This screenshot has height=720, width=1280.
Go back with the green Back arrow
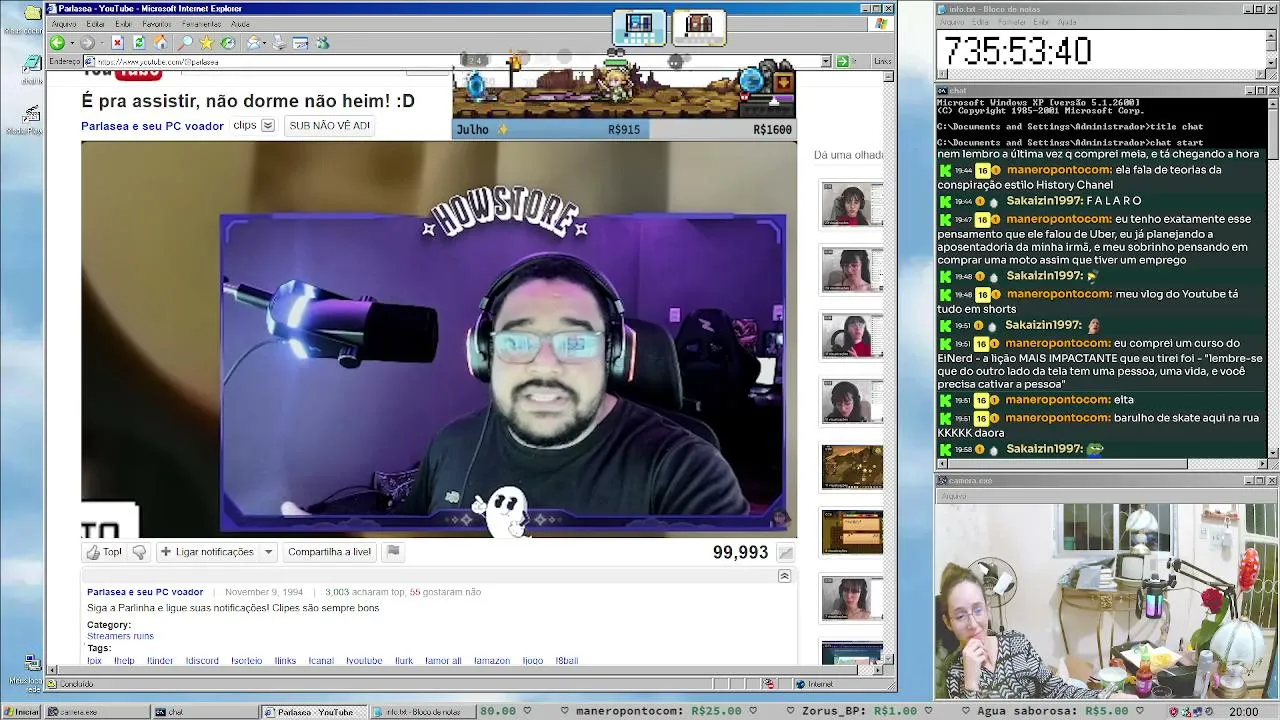coord(57,43)
